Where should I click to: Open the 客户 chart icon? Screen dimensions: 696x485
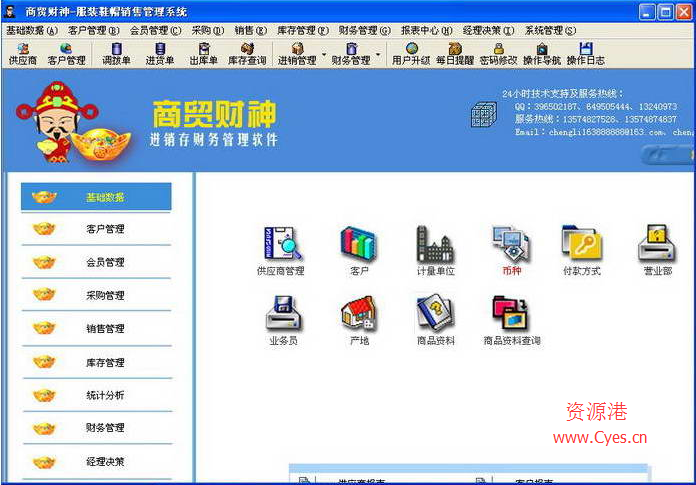pos(359,251)
